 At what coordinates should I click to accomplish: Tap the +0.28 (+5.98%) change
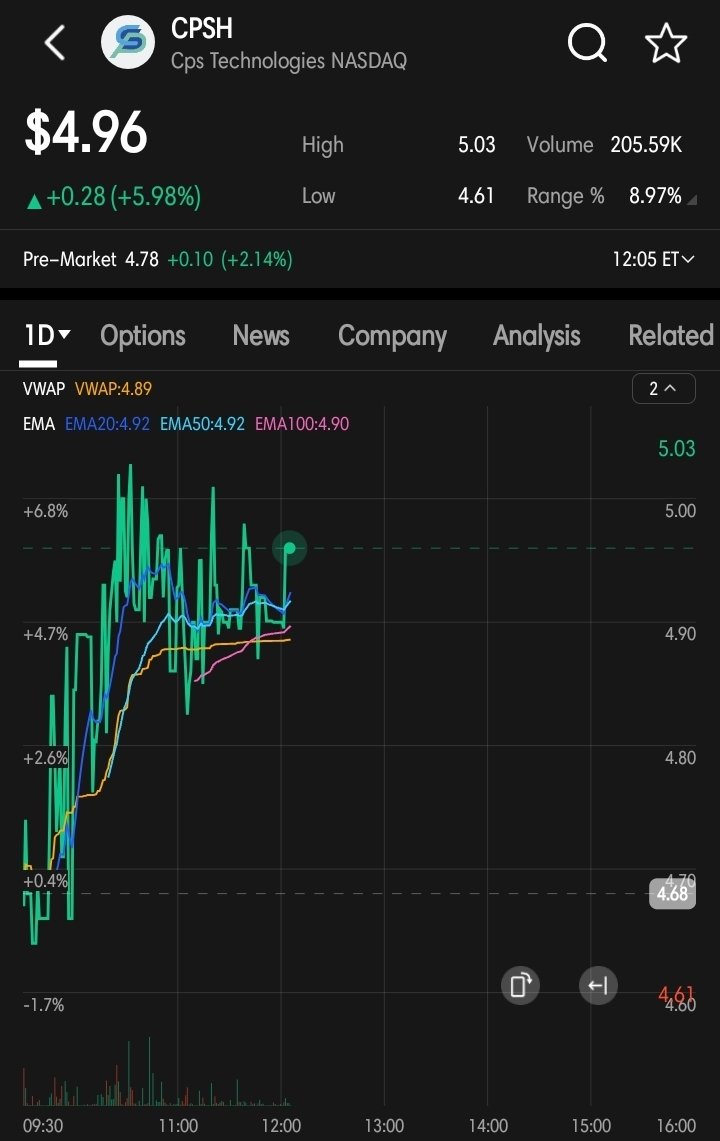tap(114, 196)
